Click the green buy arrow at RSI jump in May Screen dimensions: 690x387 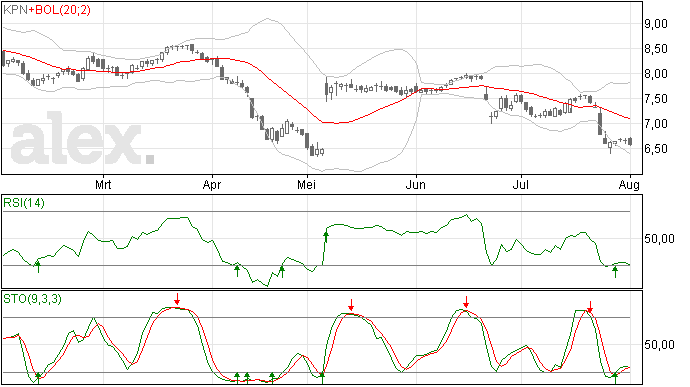(x=326, y=237)
